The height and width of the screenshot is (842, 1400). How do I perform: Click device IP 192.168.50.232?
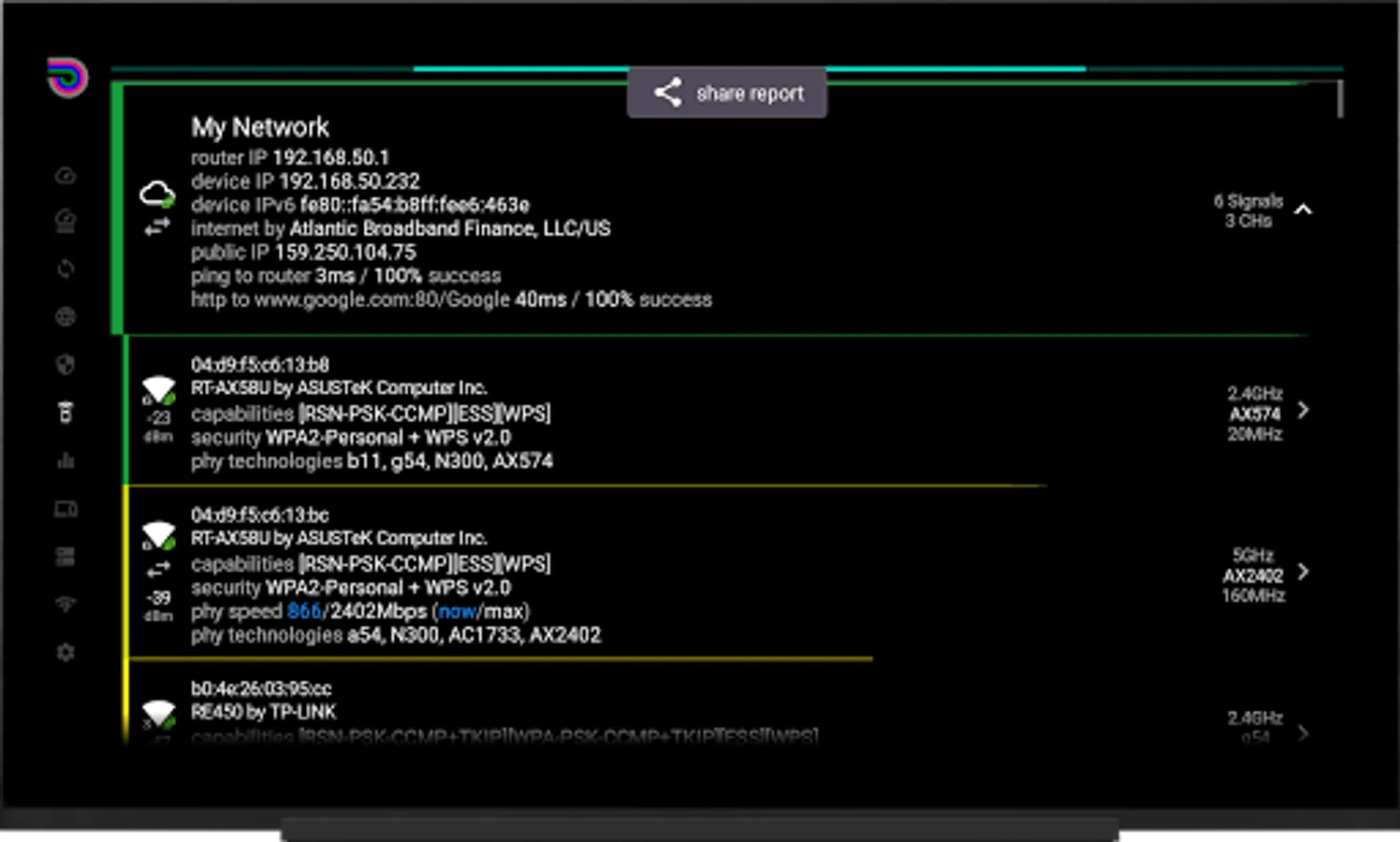(305, 181)
